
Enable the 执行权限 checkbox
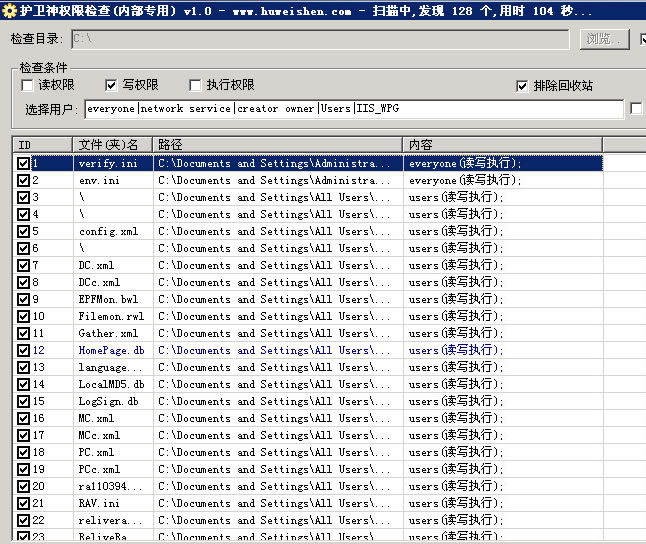(x=195, y=86)
